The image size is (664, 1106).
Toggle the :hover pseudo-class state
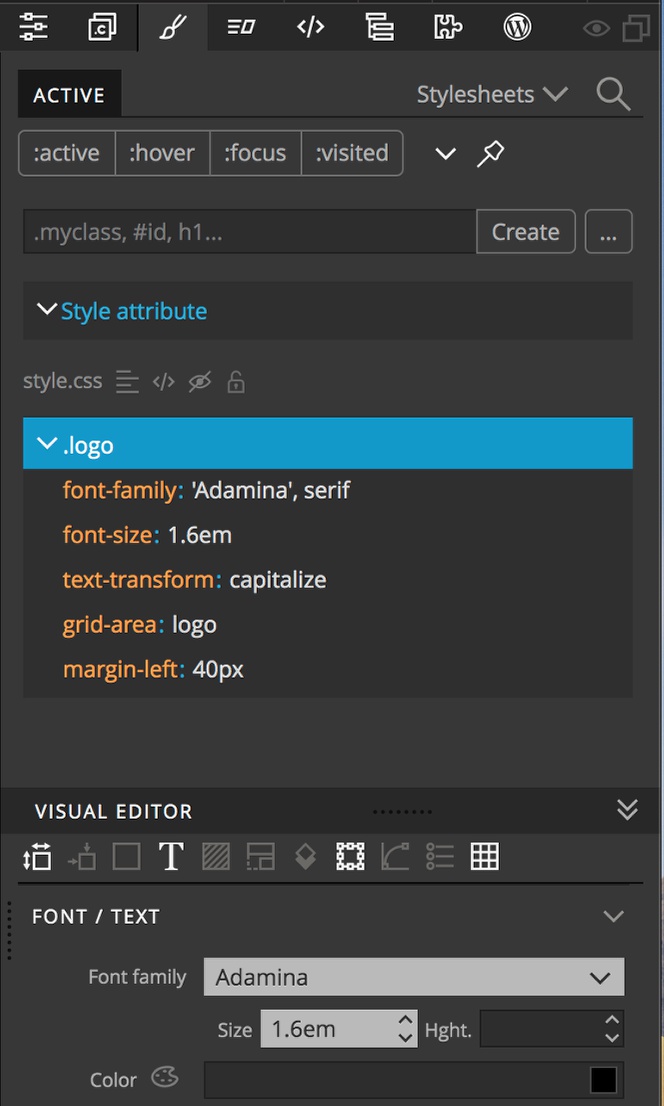162,154
